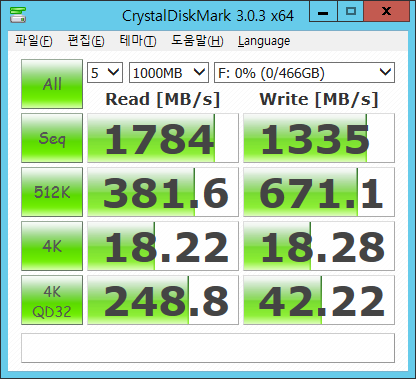Start the 4K QD32 benchmark
The height and width of the screenshot is (379, 416).
click(52, 300)
